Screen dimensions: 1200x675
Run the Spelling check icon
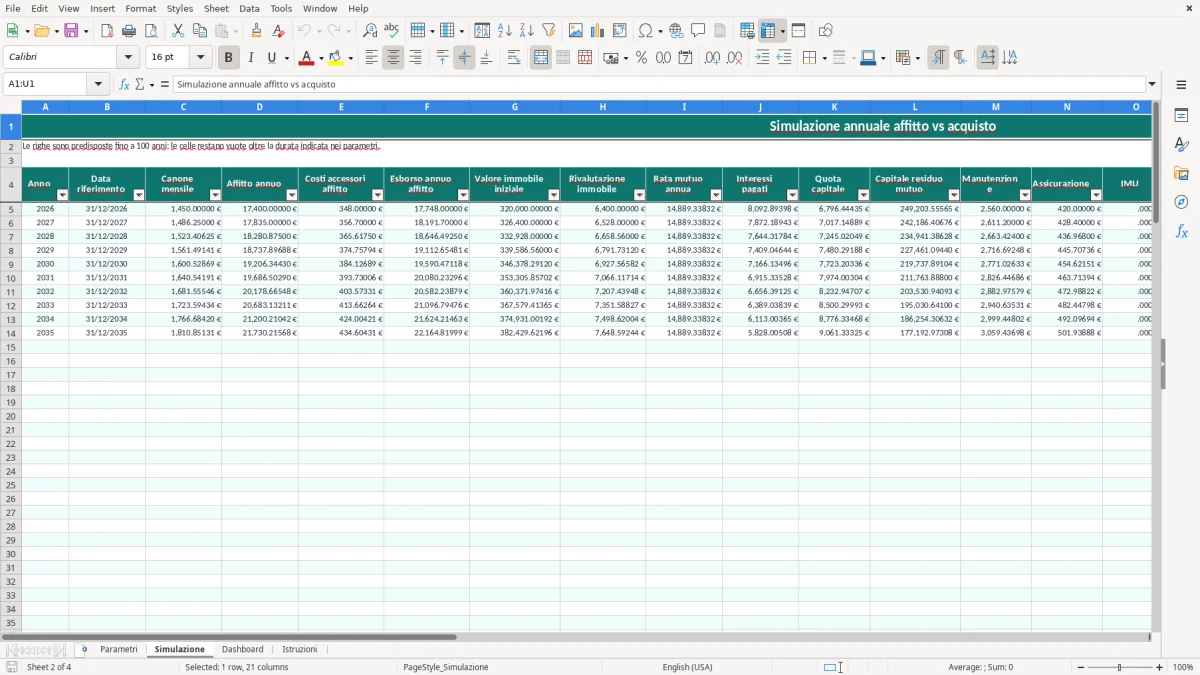point(391,31)
